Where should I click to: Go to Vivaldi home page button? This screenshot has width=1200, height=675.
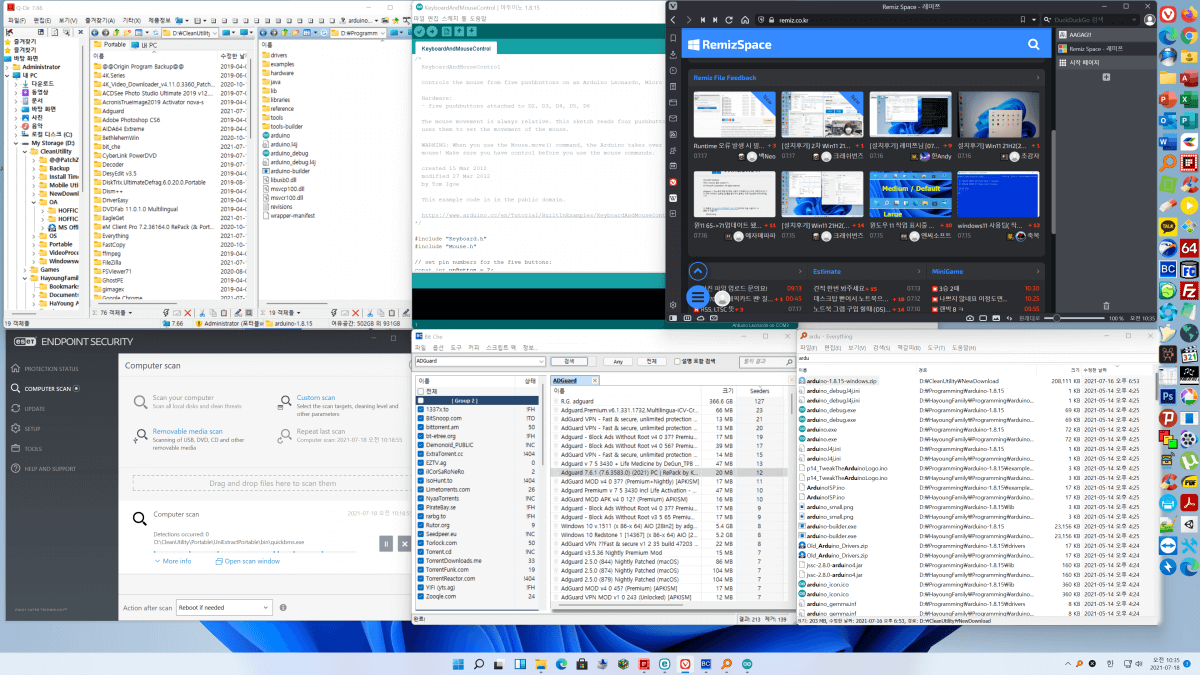pos(745,19)
